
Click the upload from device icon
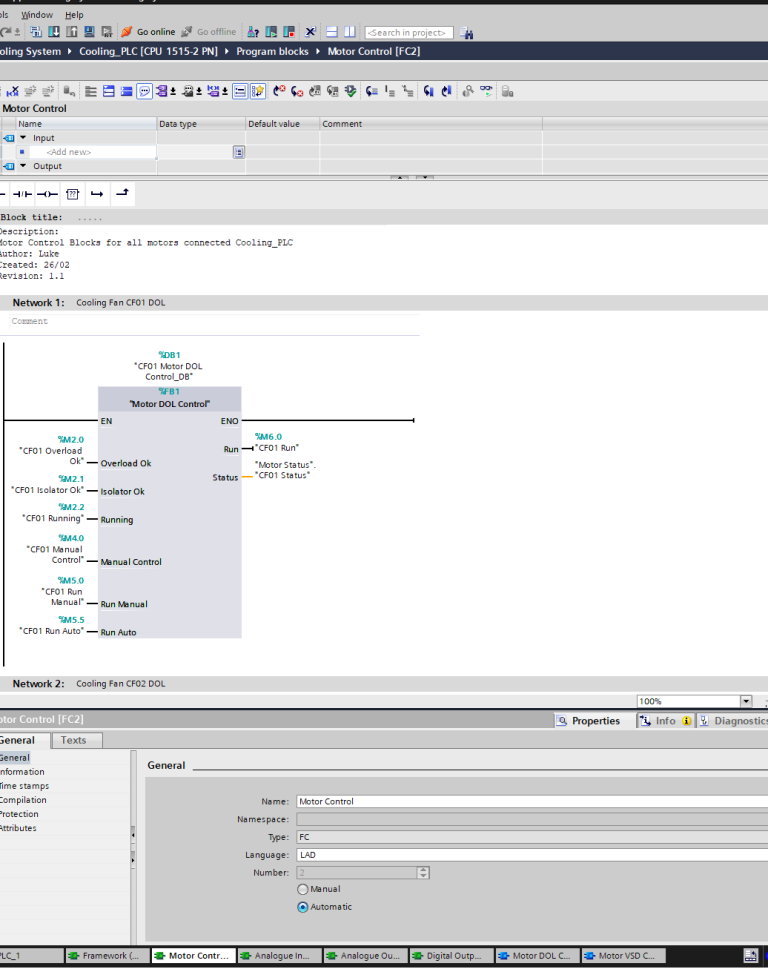(72, 32)
